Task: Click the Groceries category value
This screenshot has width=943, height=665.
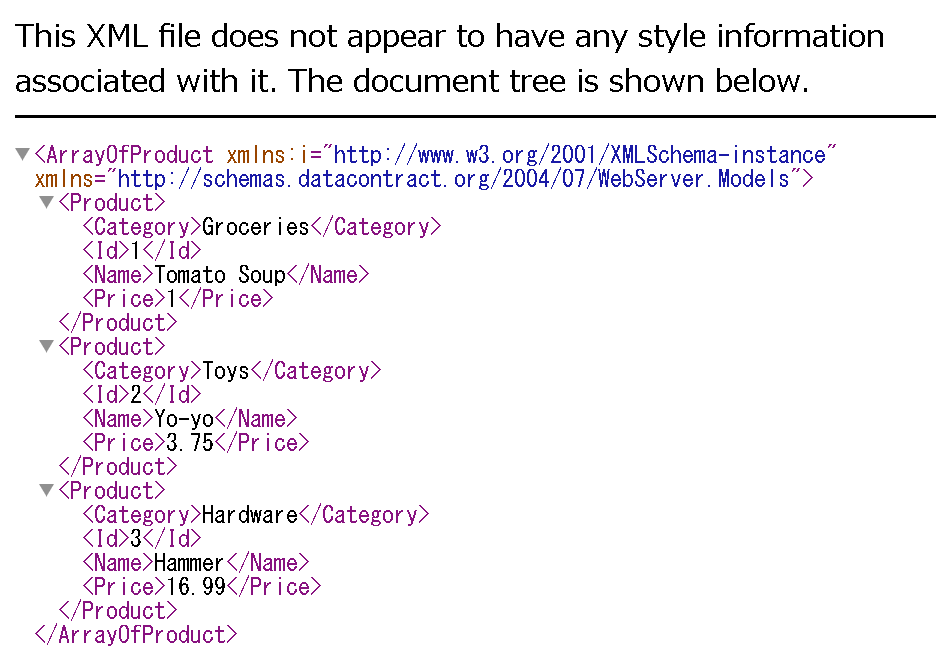Action: (x=256, y=227)
